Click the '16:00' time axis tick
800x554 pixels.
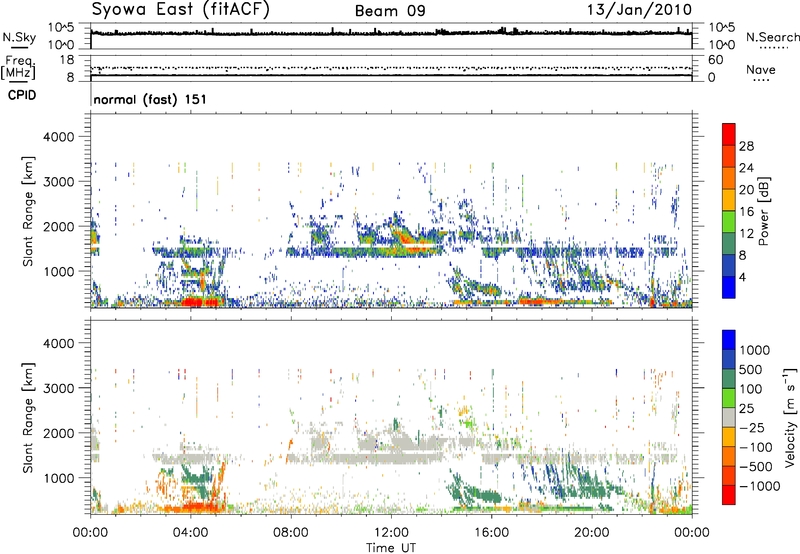[491, 533]
